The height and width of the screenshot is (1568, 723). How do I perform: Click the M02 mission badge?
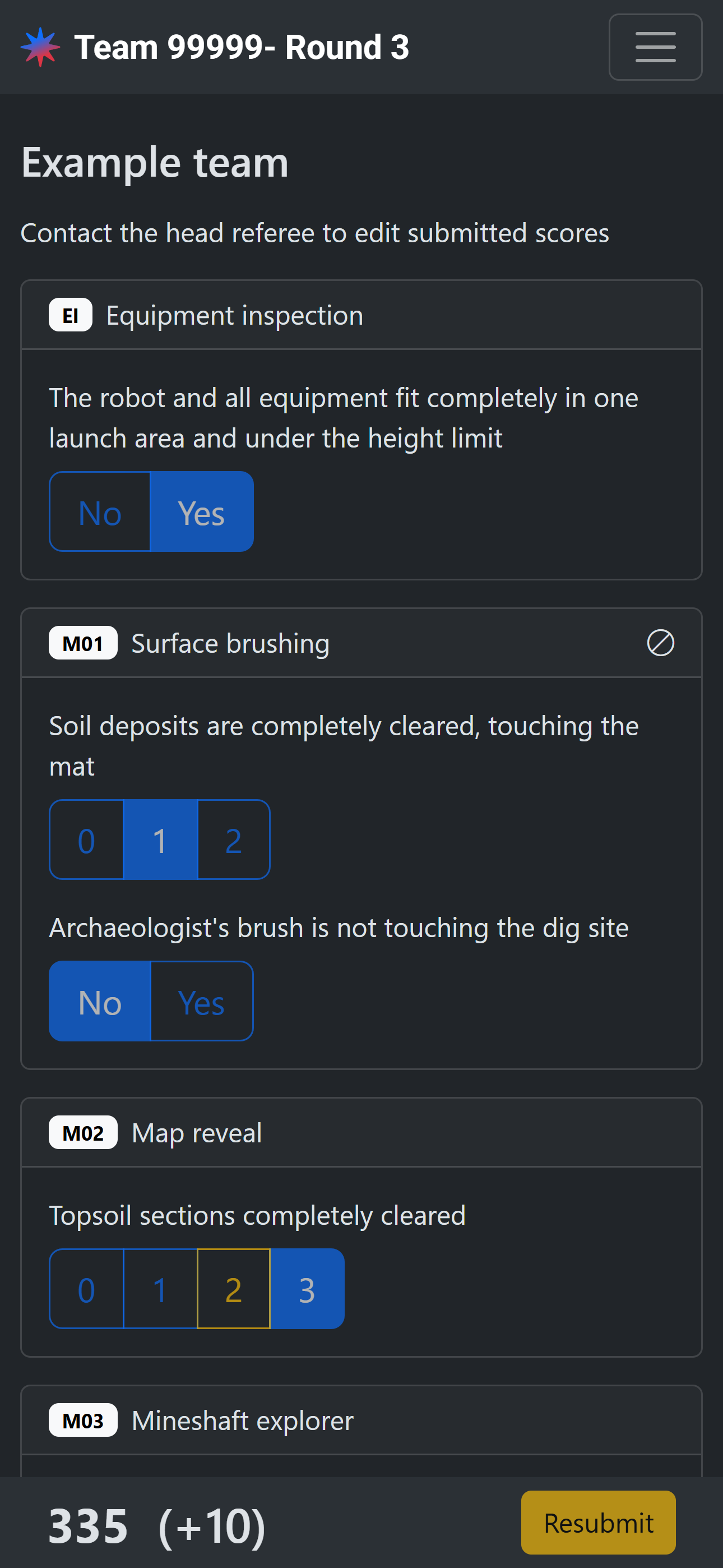click(84, 1132)
